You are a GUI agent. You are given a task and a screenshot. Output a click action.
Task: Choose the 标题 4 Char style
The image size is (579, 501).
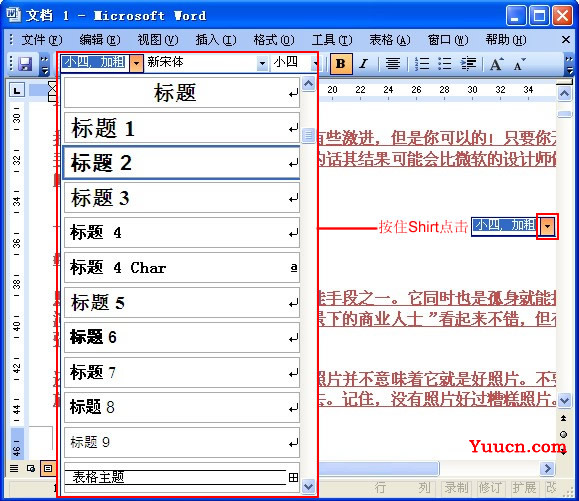pyautogui.click(x=182, y=267)
